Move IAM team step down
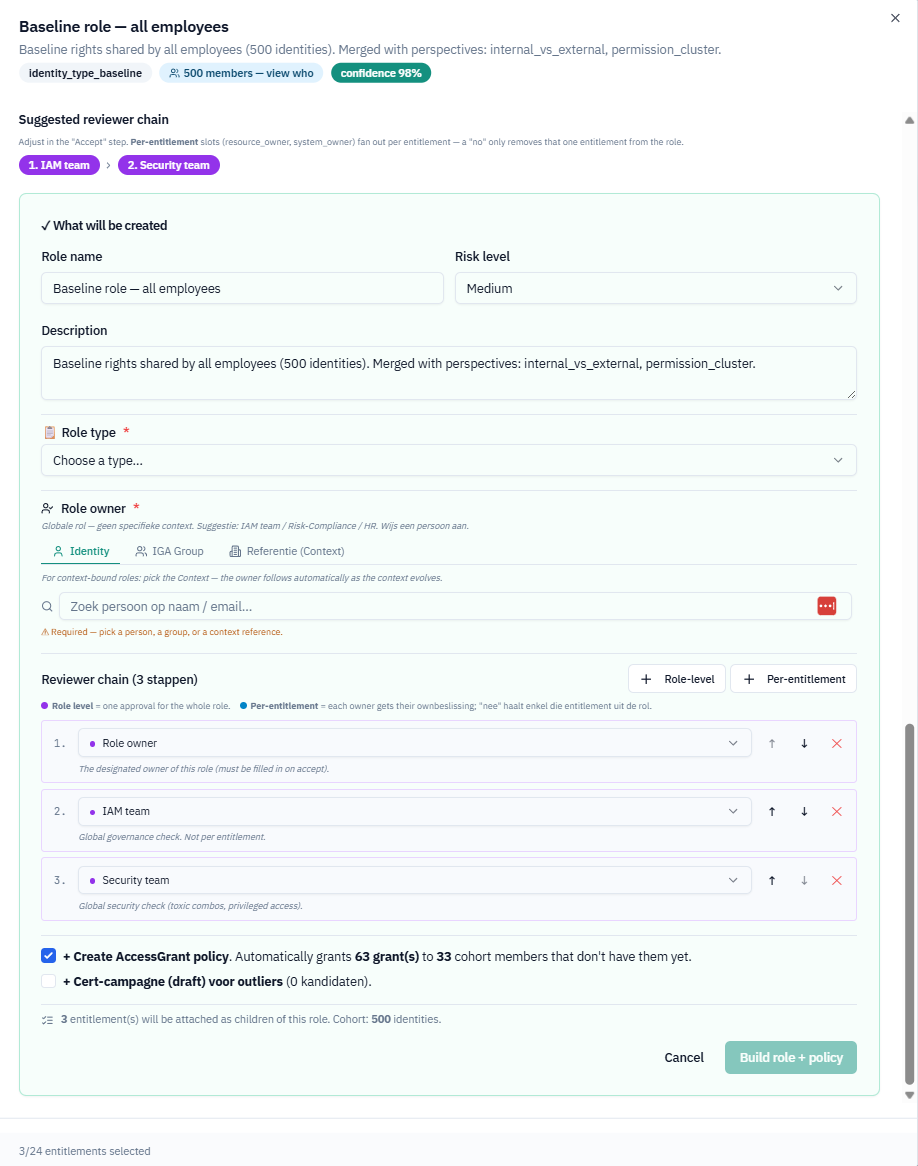This screenshot has height=1166, width=918. [x=804, y=811]
